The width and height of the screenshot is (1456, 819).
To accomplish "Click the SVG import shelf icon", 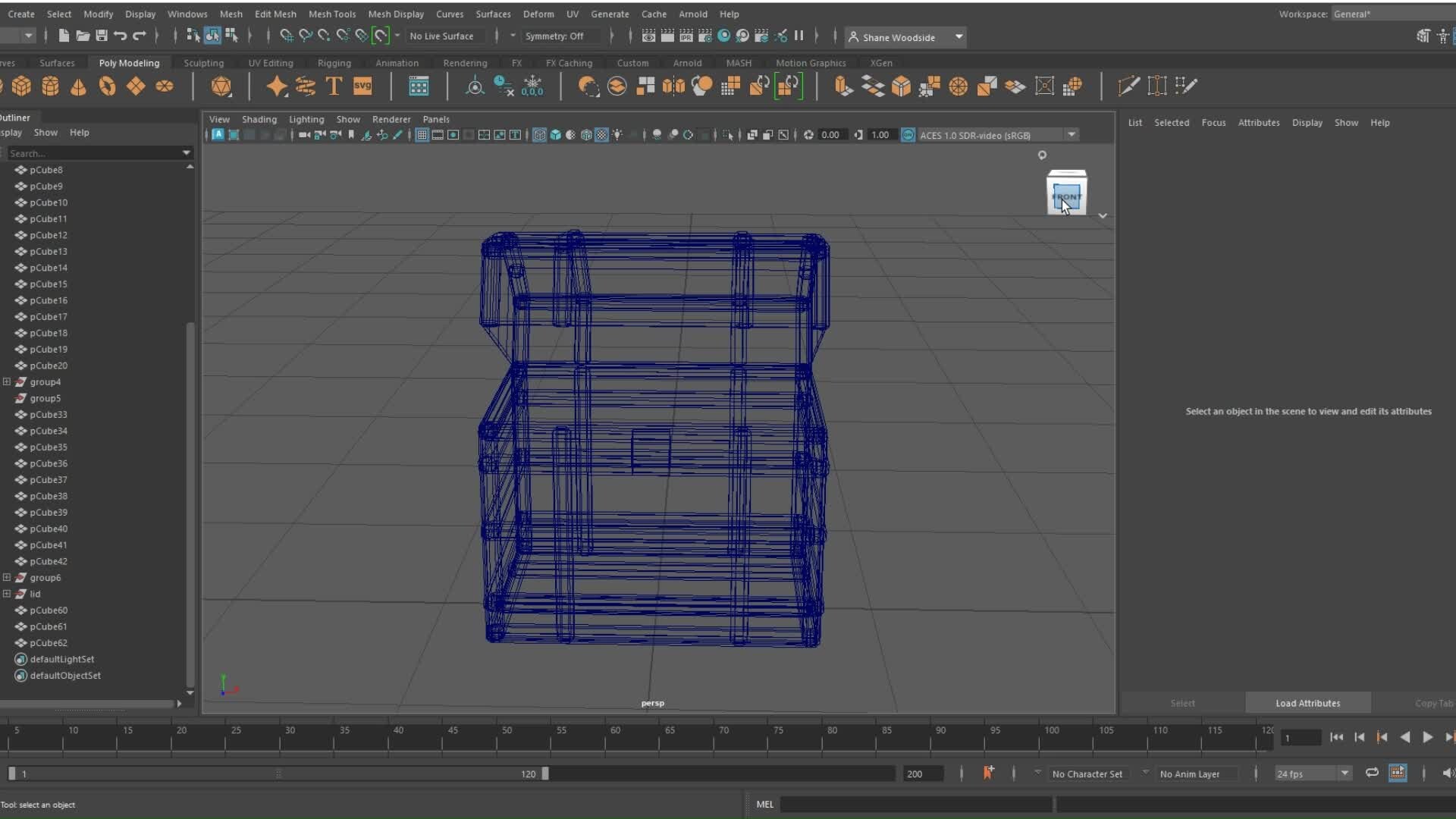I will click(362, 86).
